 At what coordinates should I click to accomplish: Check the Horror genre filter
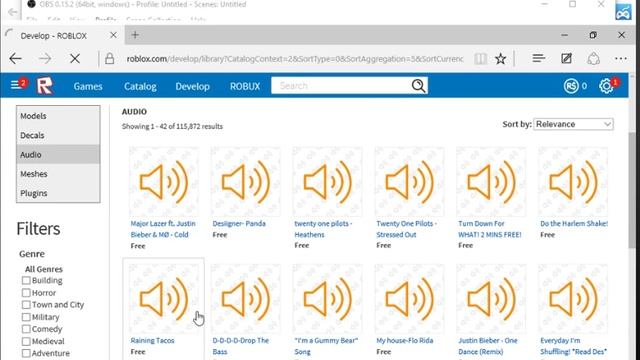pyautogui.click(x=26, y=293)
